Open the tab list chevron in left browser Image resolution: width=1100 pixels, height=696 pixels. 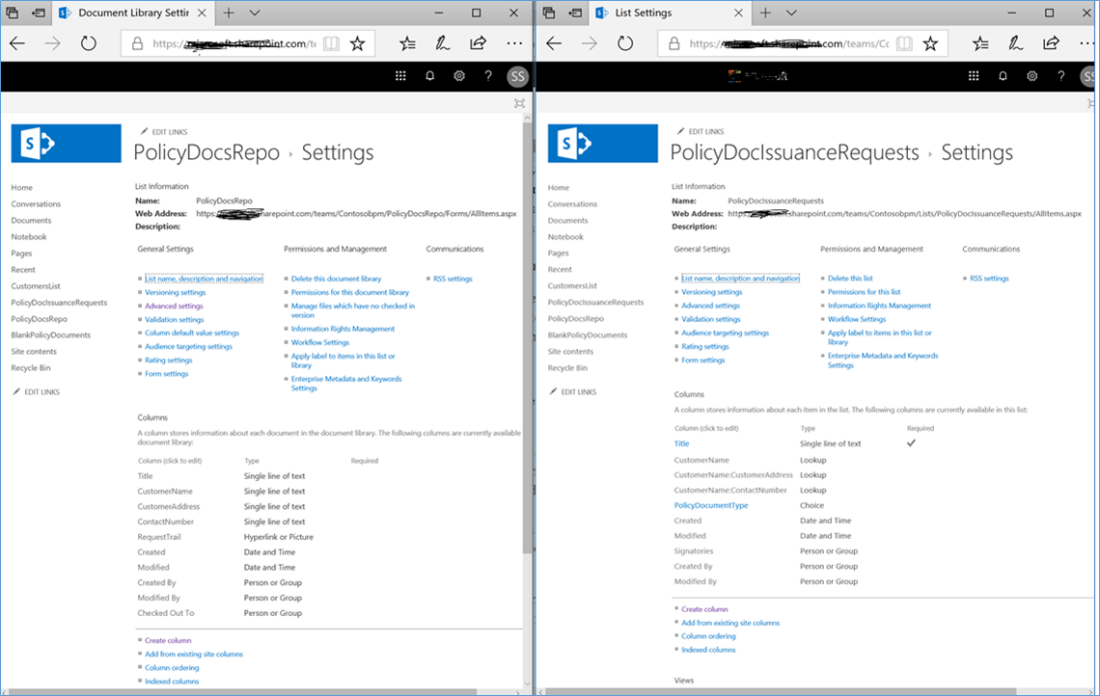(x=255, y=13)
